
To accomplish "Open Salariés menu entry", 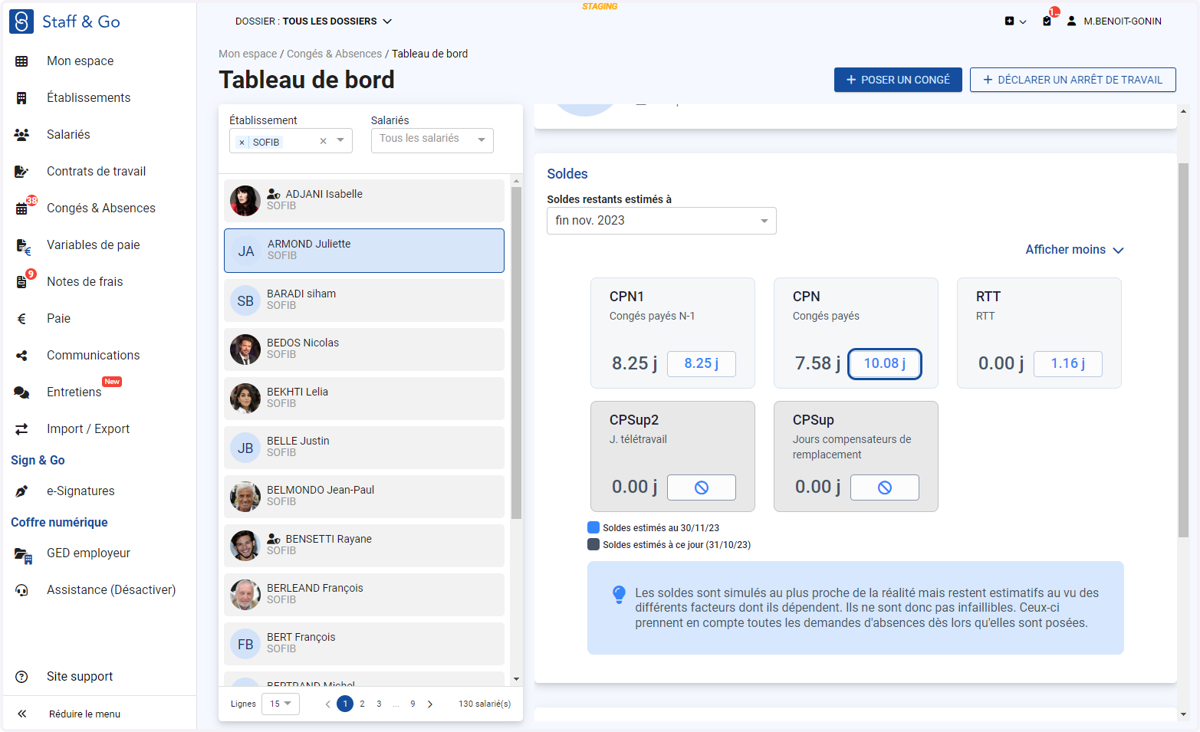I will [x=68, y=135].
